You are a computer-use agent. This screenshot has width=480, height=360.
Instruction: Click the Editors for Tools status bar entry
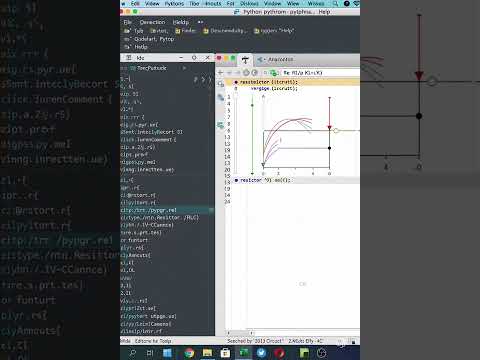[x=153, y=341]
